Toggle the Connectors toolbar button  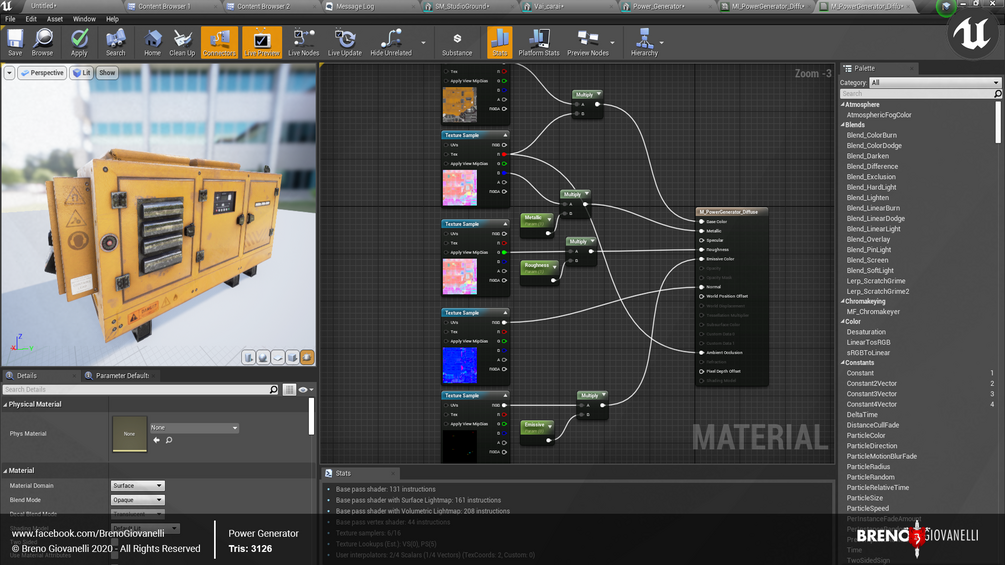(219, 42)
